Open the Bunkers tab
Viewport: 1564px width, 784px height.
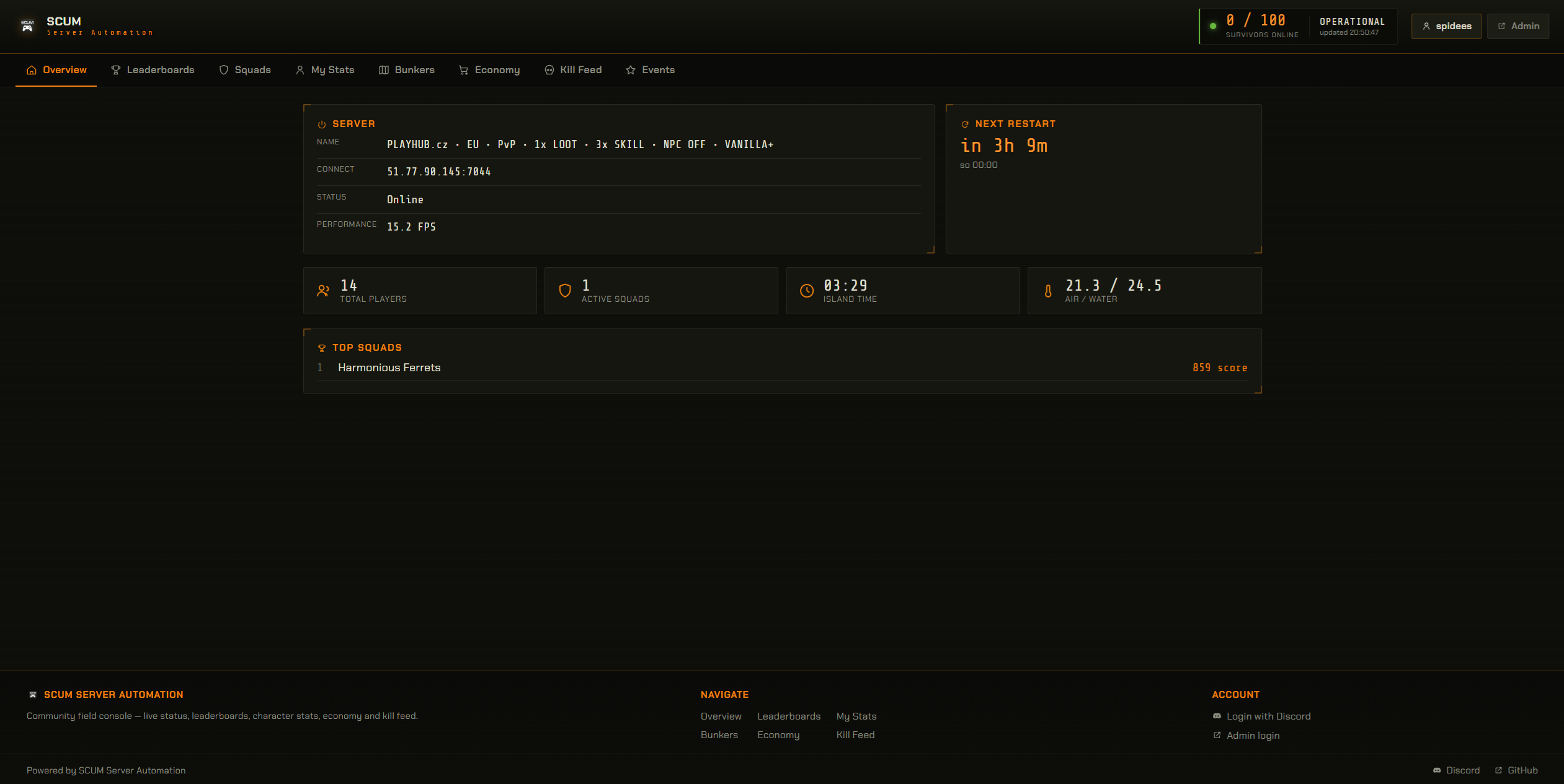tap(407, 70)
